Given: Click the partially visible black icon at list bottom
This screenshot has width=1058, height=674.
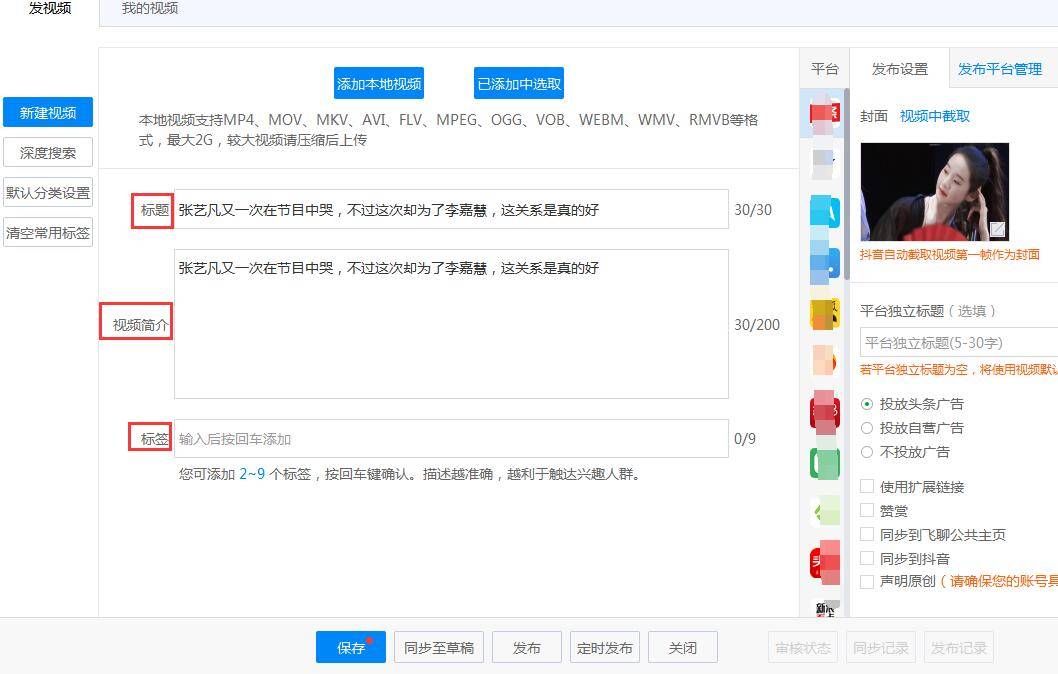Looking at the screenshot, I should (824, 608).
